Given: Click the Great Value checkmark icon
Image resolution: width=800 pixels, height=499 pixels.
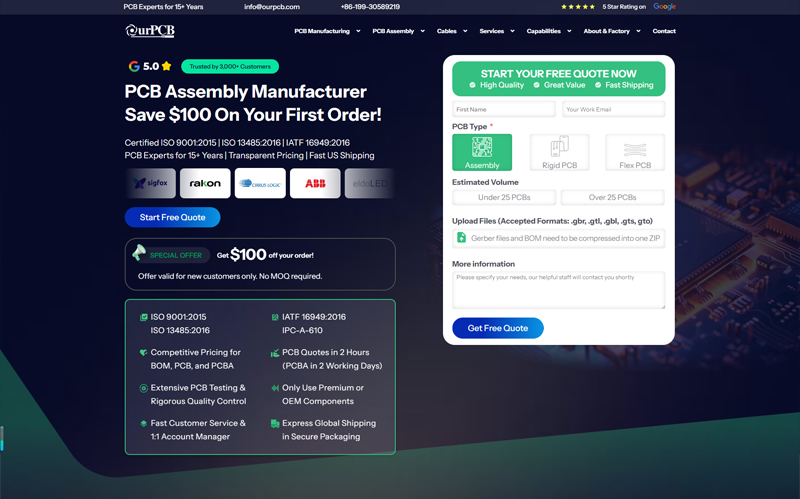Looking at the screenshot, I should (x=537, y=85).
